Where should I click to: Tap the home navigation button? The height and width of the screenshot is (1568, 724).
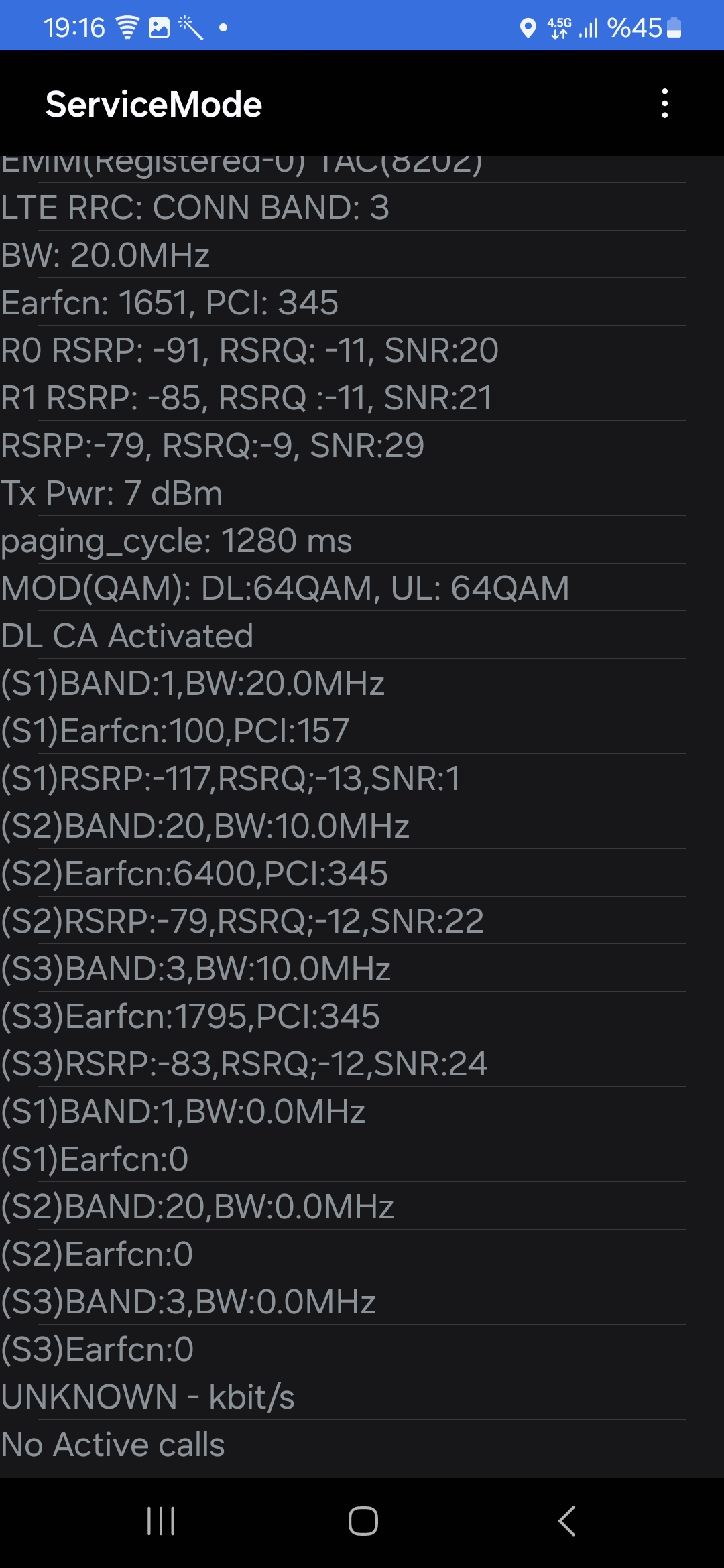click(x=363, y=1520)
